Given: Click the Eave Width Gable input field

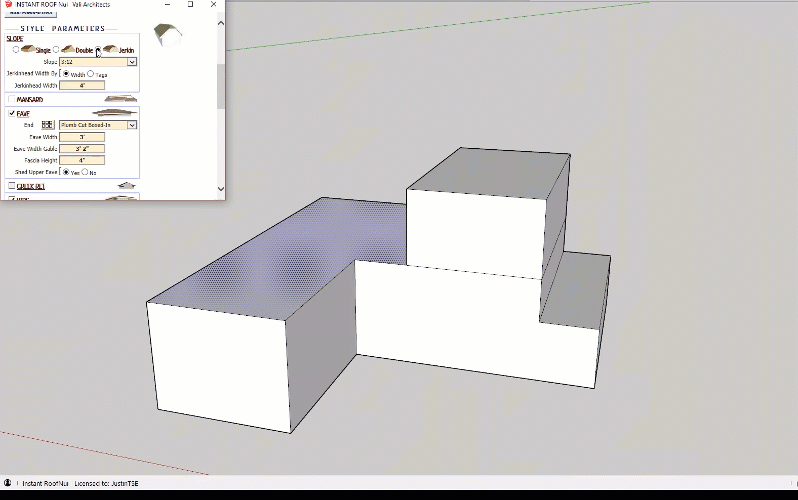Looking at the screenshot, I should click(82, 149).
